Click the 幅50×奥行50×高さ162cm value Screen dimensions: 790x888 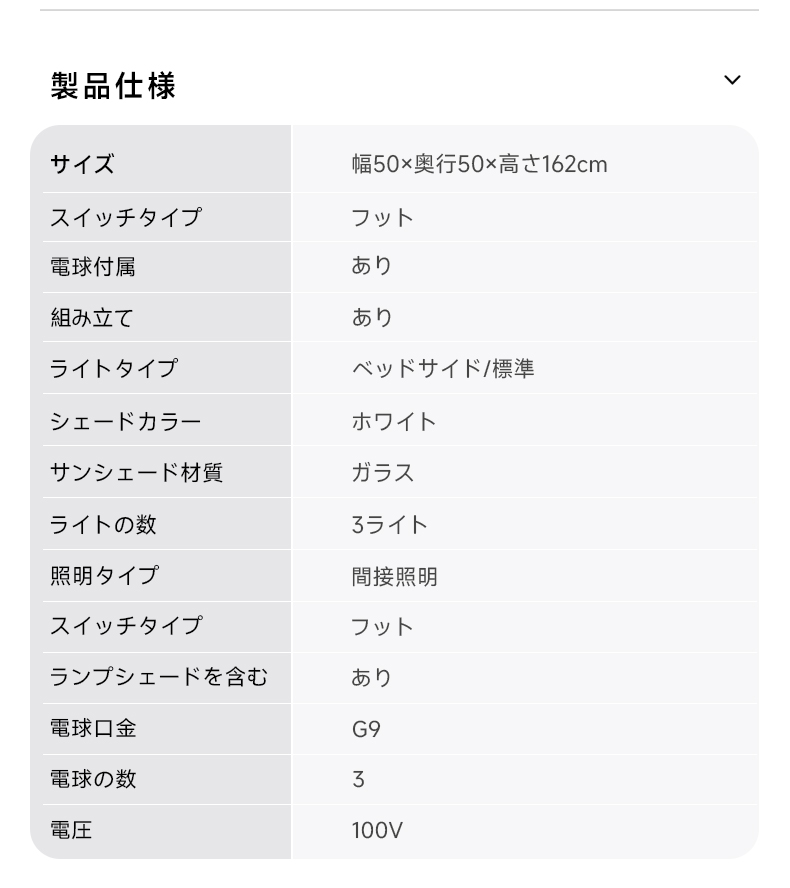click(x=479, y=164)
